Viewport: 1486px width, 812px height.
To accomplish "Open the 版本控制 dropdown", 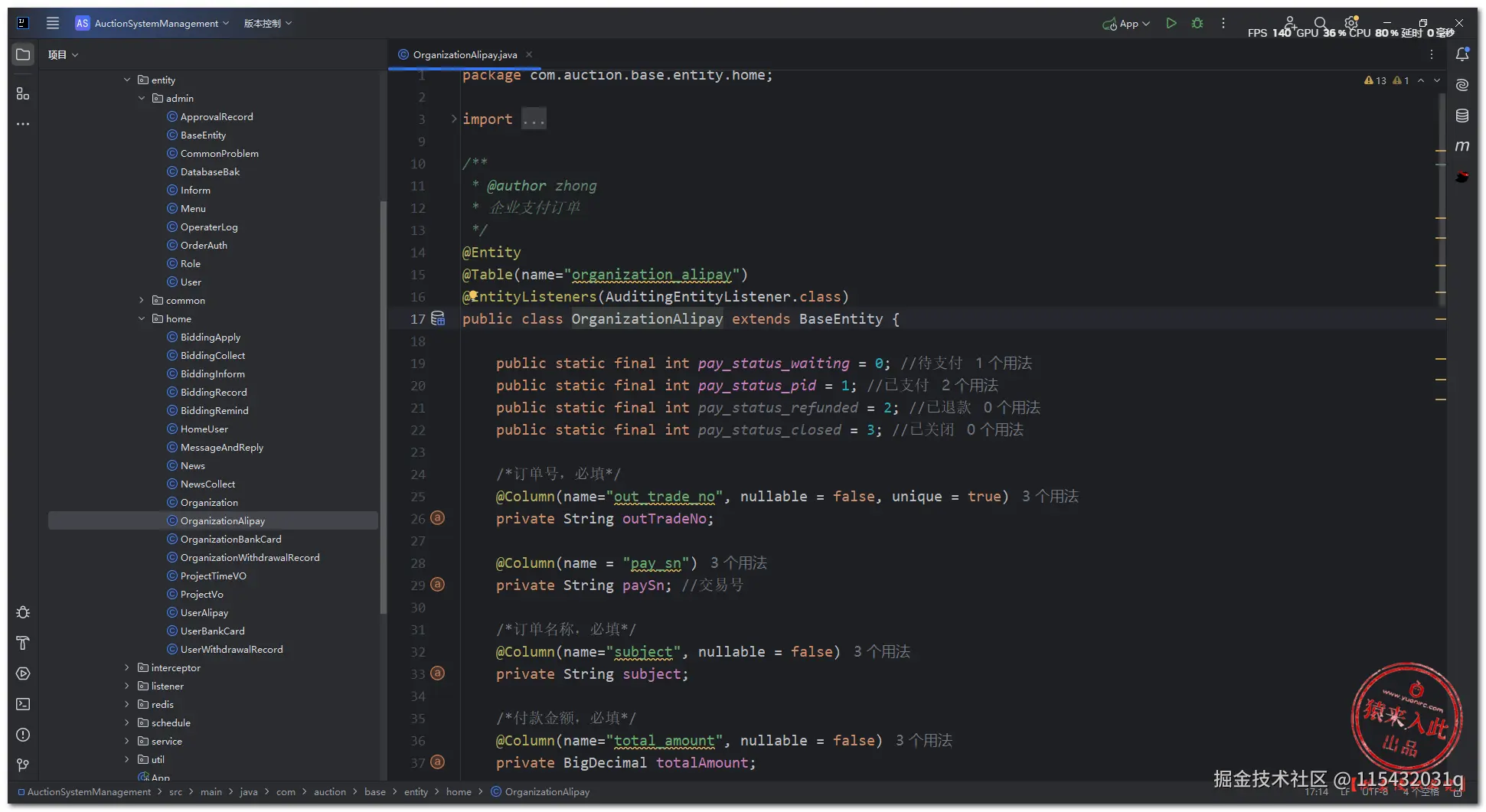I will tap(268, 23).
